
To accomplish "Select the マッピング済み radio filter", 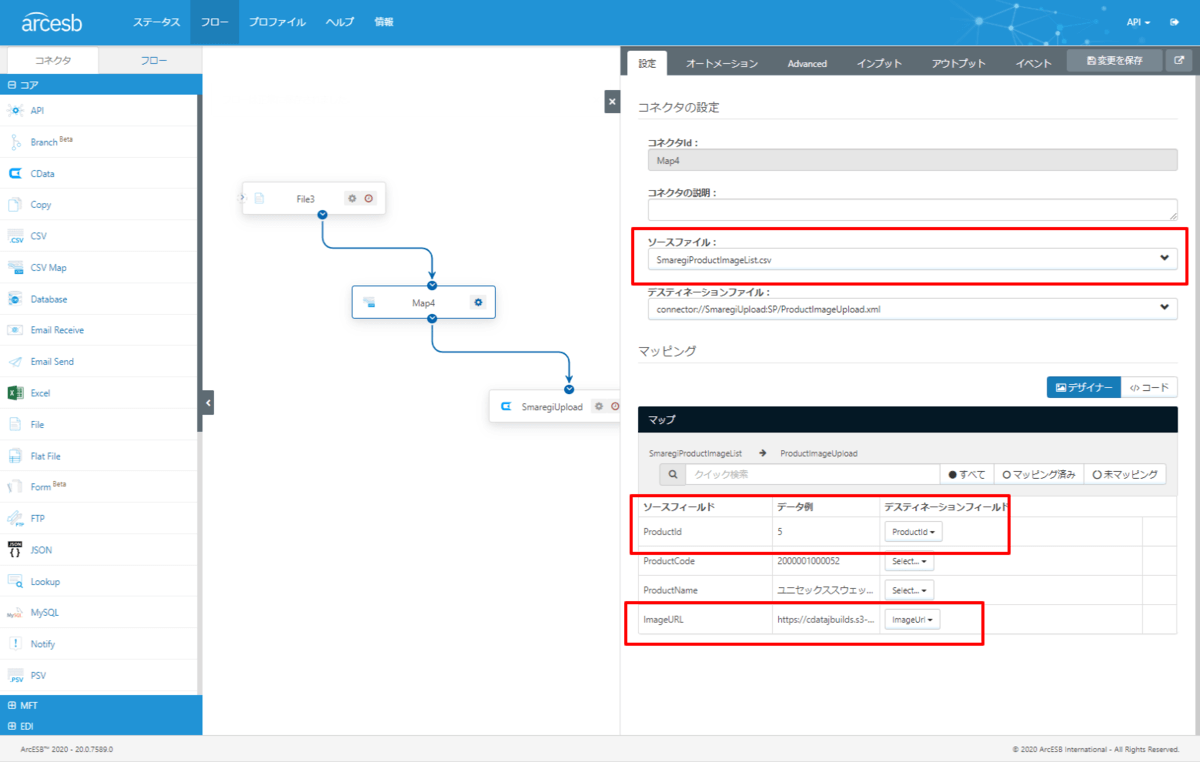I will tap(1039, 474).
